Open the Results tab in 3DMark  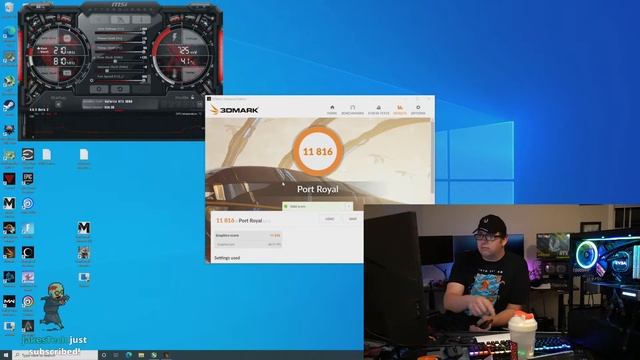tap(400, 109)
